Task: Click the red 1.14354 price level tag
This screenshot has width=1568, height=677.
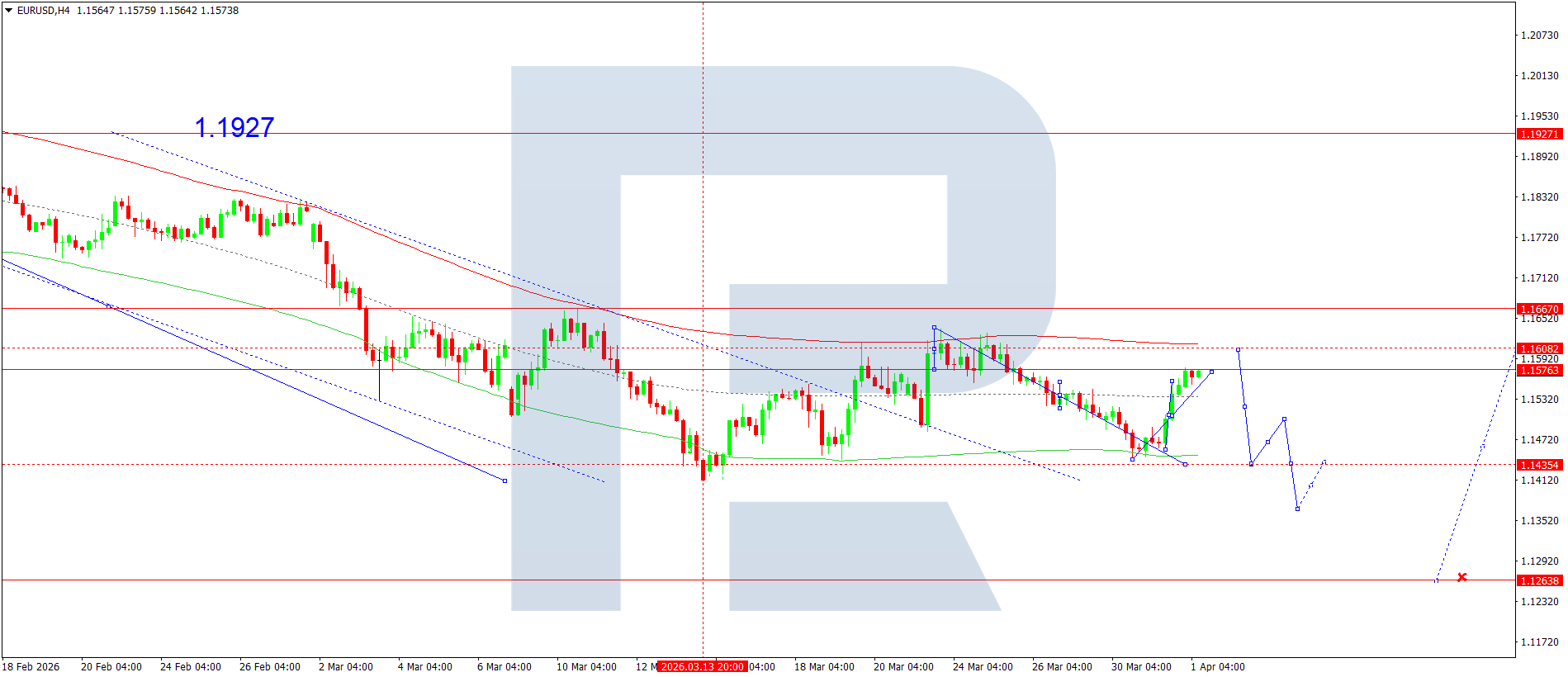Action: coord(1539,465)
